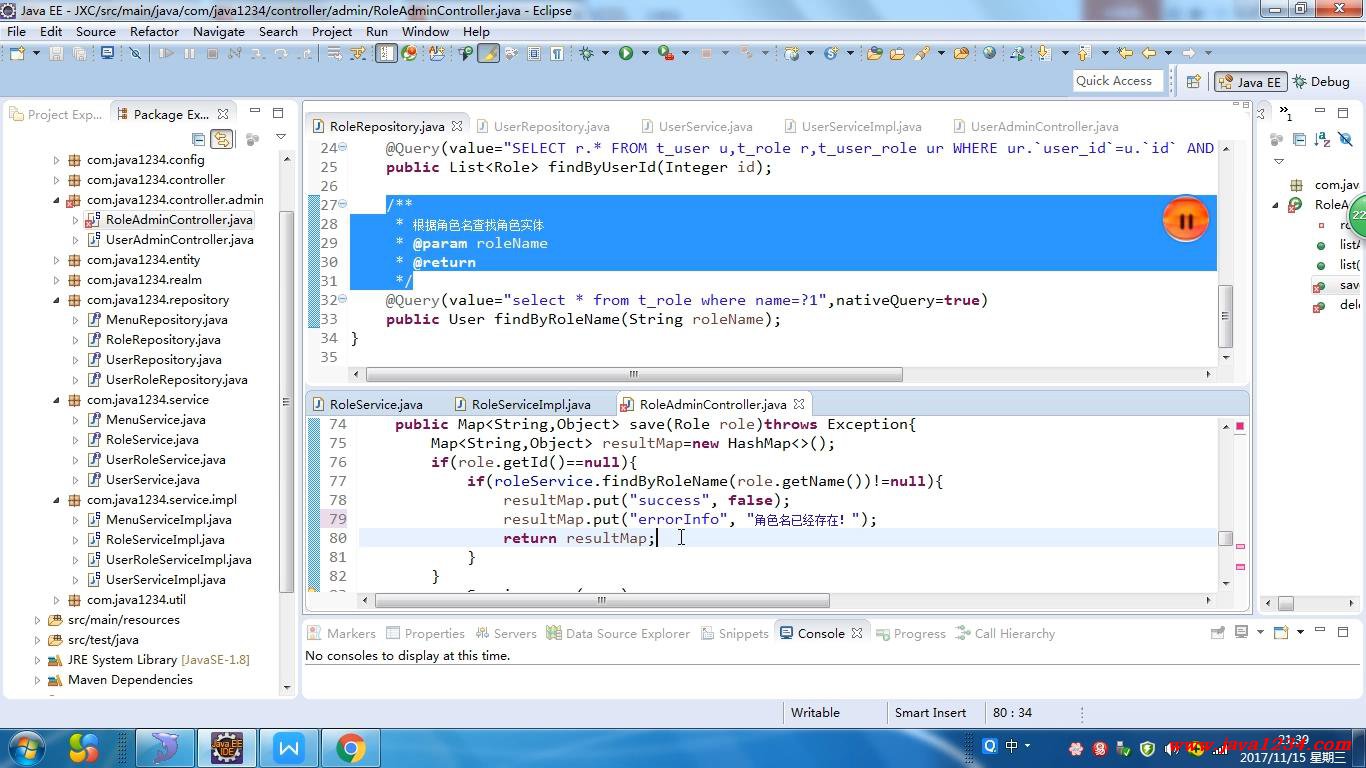
Task: Toggle Link with Editor in Package Explorer
Action: point(221,139)
